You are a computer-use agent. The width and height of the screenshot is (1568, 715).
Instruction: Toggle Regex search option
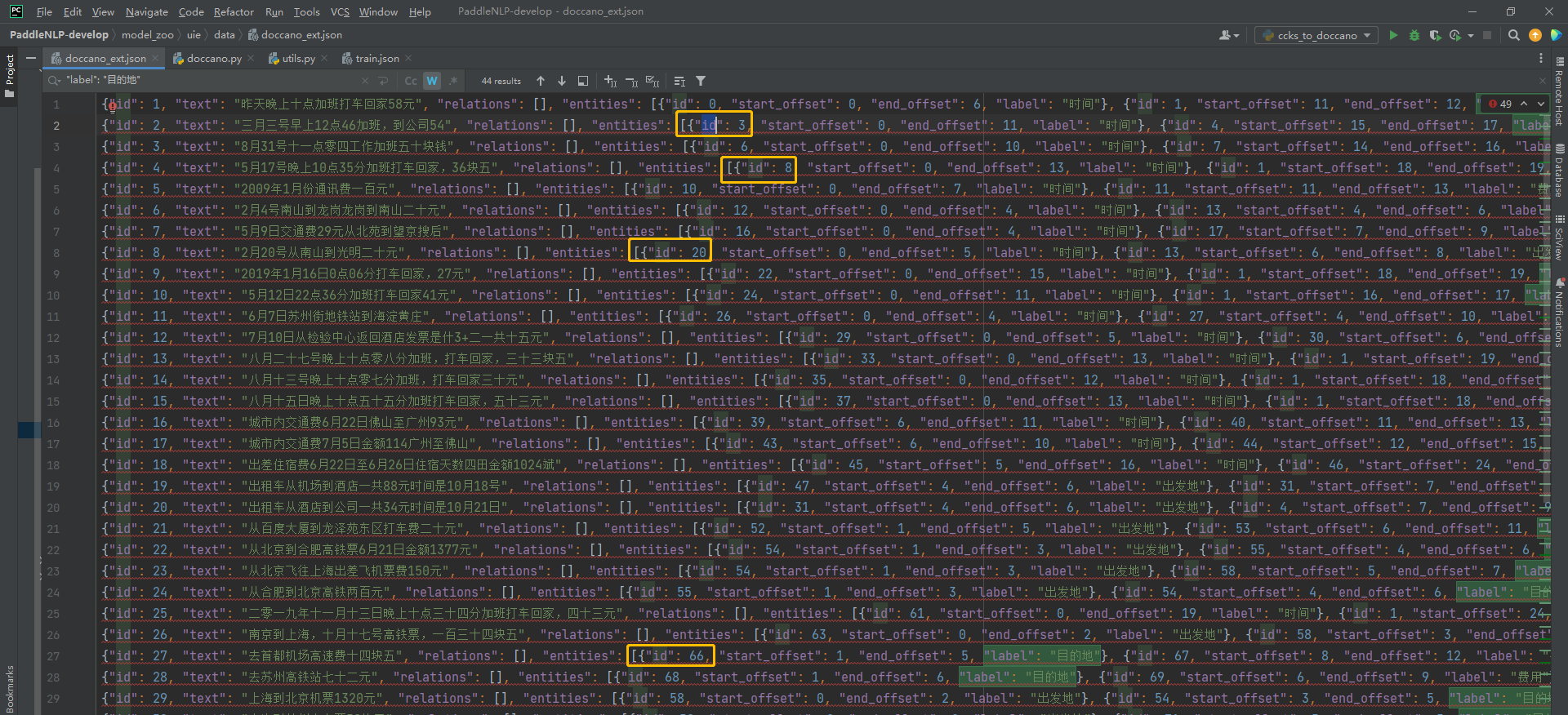(x=453, y=81)
